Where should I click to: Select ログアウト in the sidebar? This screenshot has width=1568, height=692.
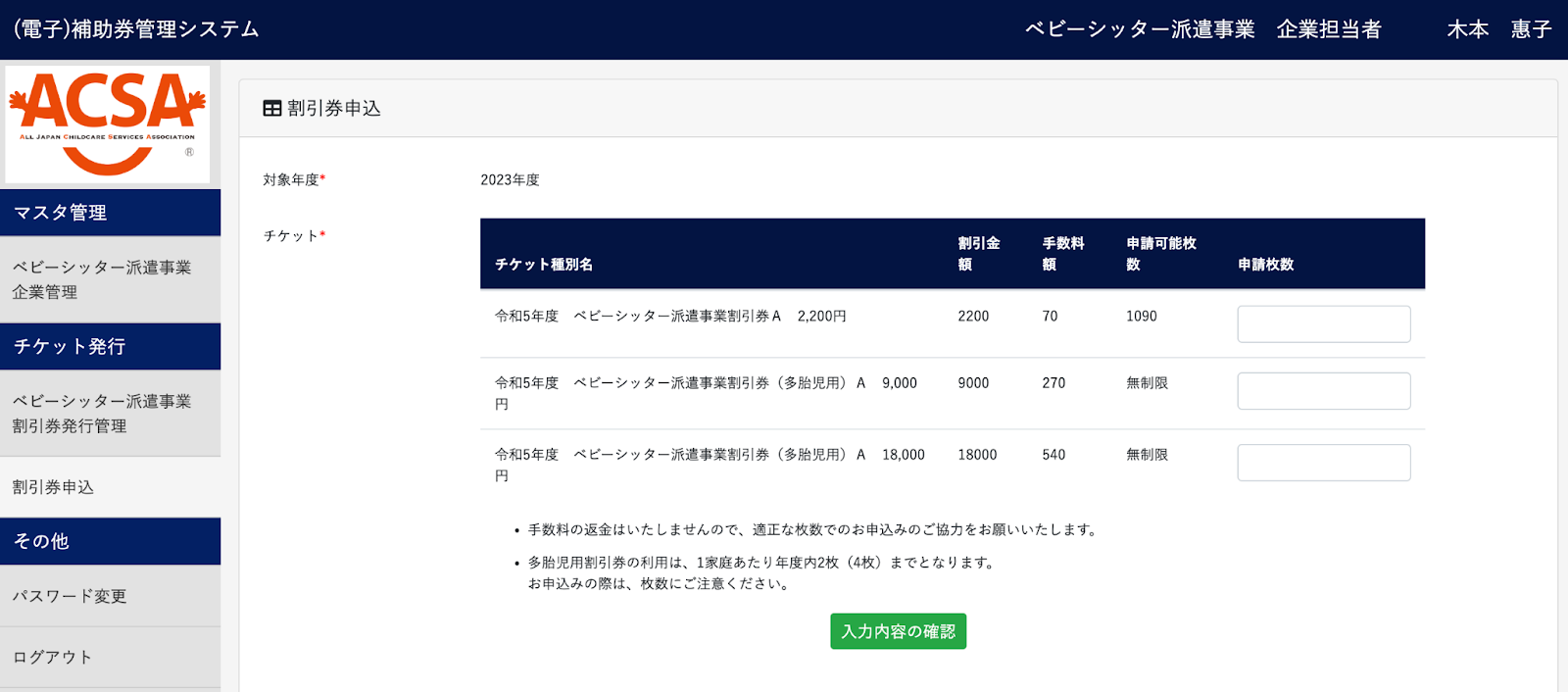click(110, 657)
